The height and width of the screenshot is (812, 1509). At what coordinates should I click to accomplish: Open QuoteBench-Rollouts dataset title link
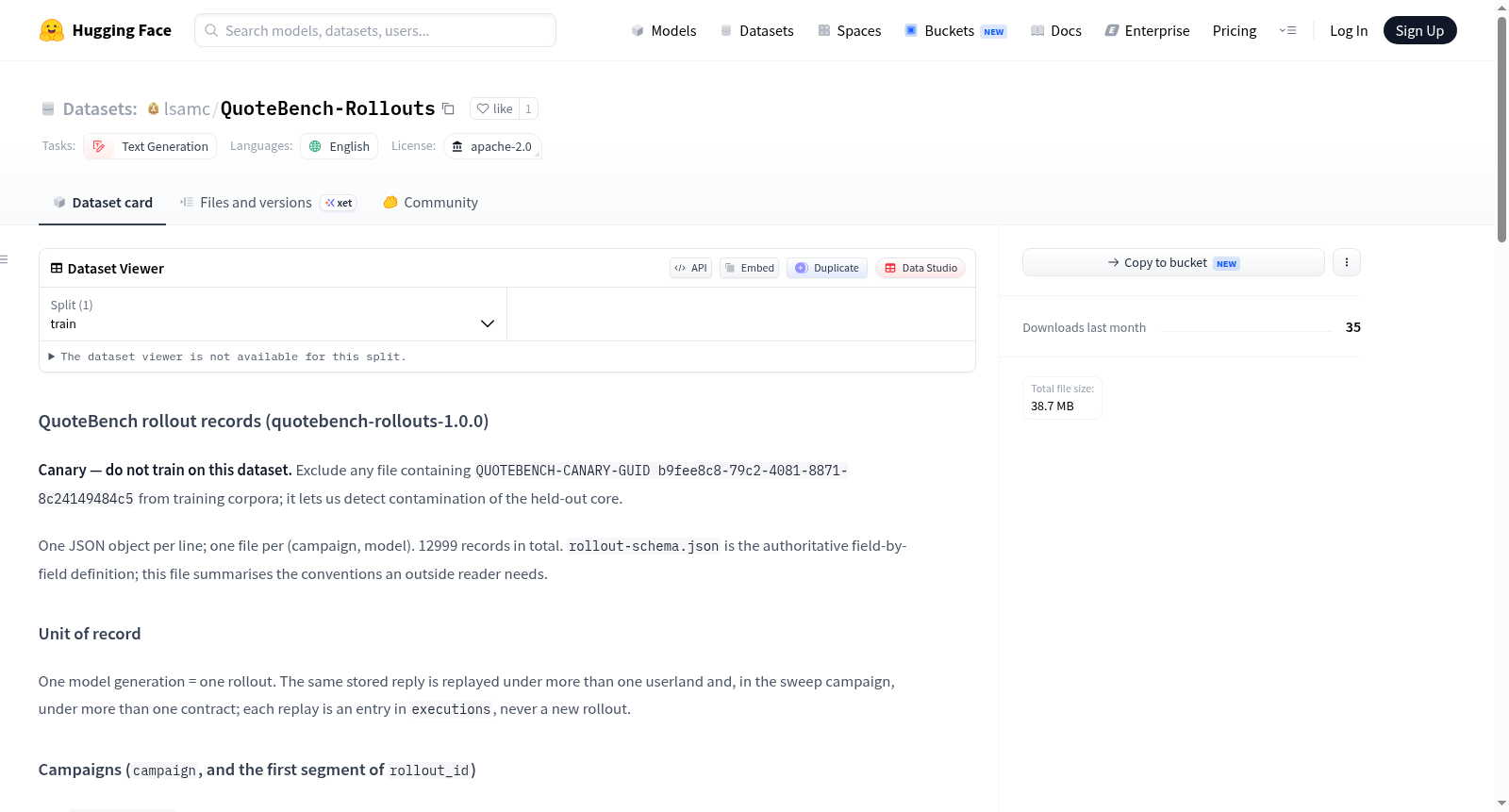point(327,108)
